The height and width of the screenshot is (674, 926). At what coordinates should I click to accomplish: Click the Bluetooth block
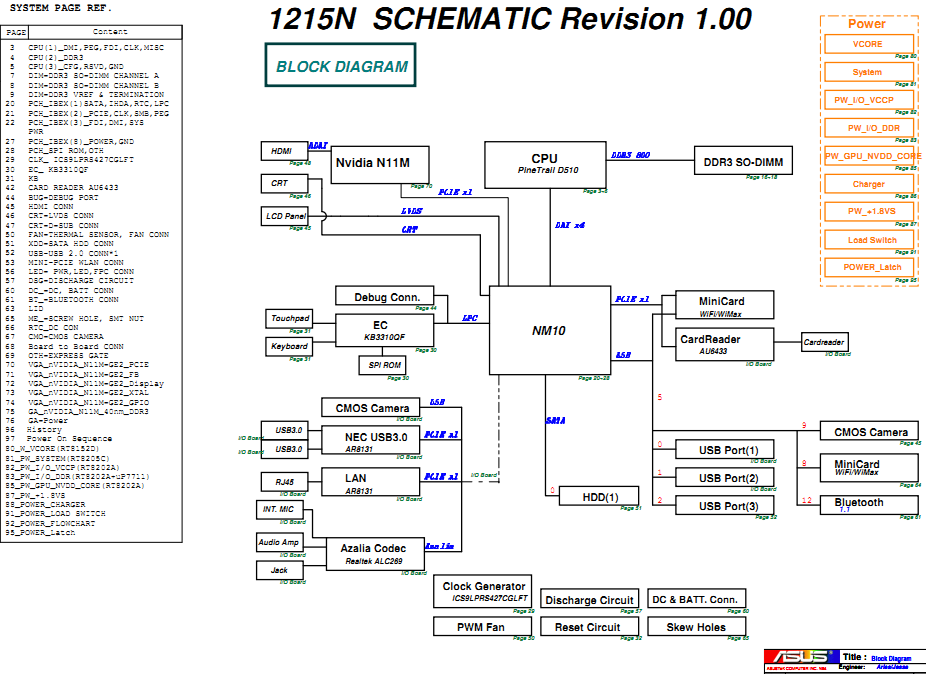[x=869, y=505]
